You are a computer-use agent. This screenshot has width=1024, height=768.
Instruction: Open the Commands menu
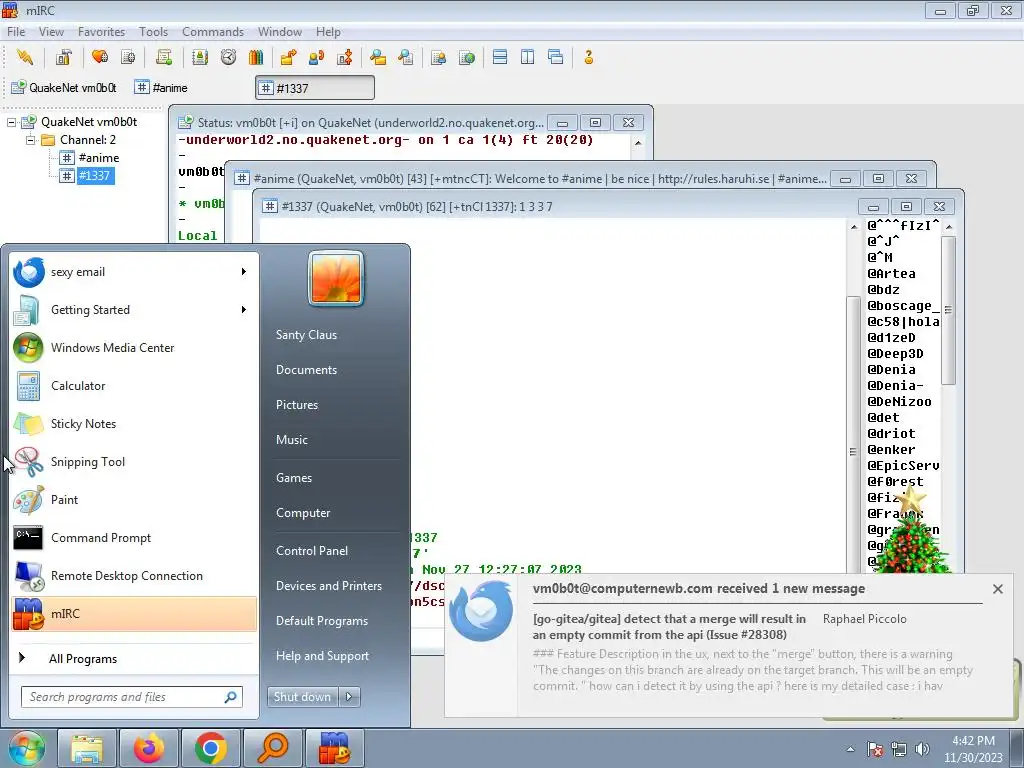[213, 31]
